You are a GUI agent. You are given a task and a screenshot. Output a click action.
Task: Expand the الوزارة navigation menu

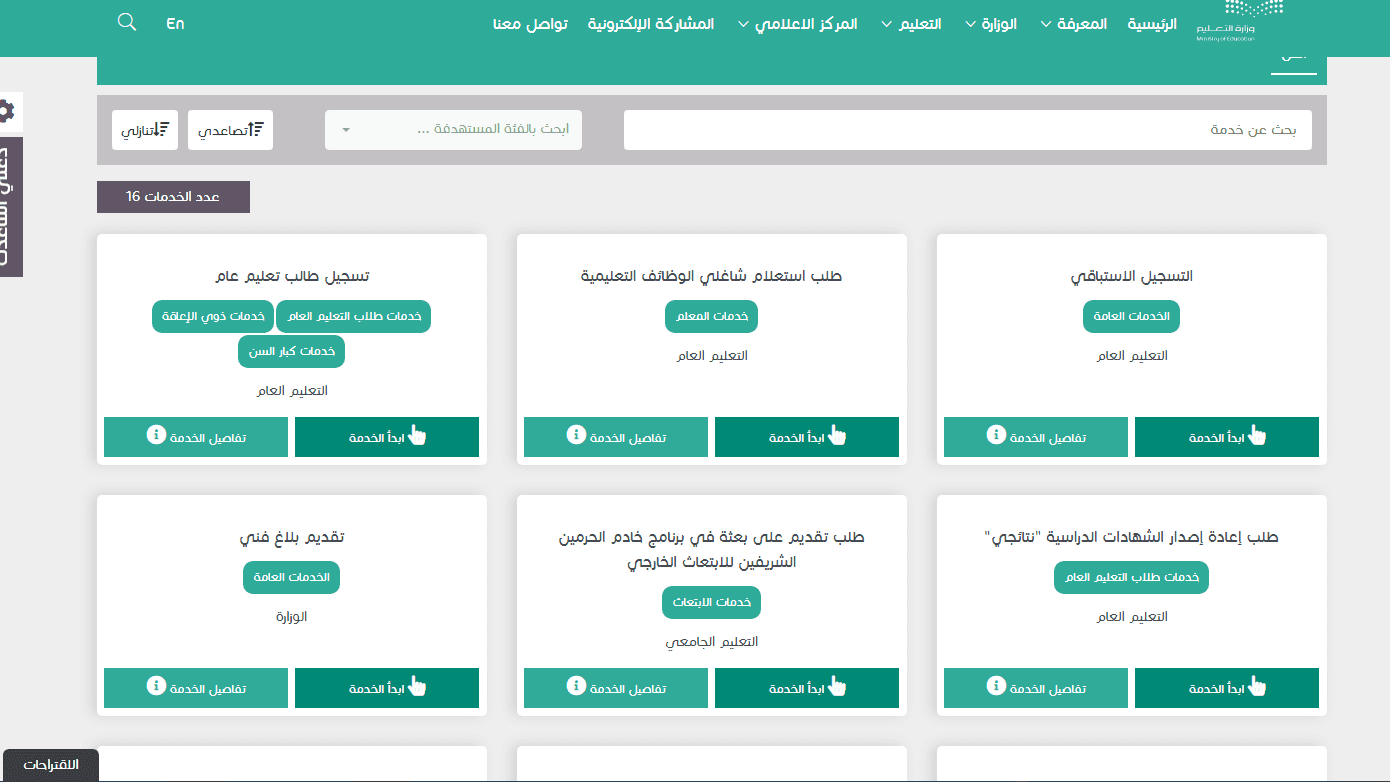991,24
